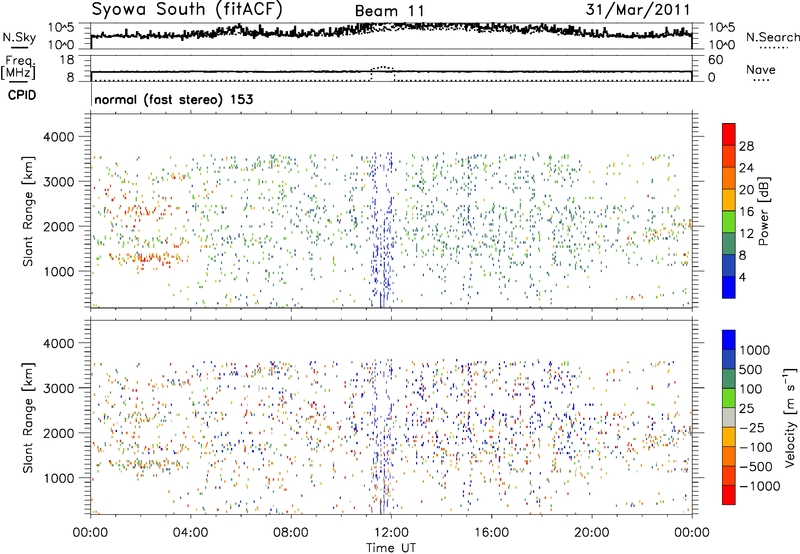
Task: Click the blue bottom segment of Power color bar
Action: click(729, 287)
